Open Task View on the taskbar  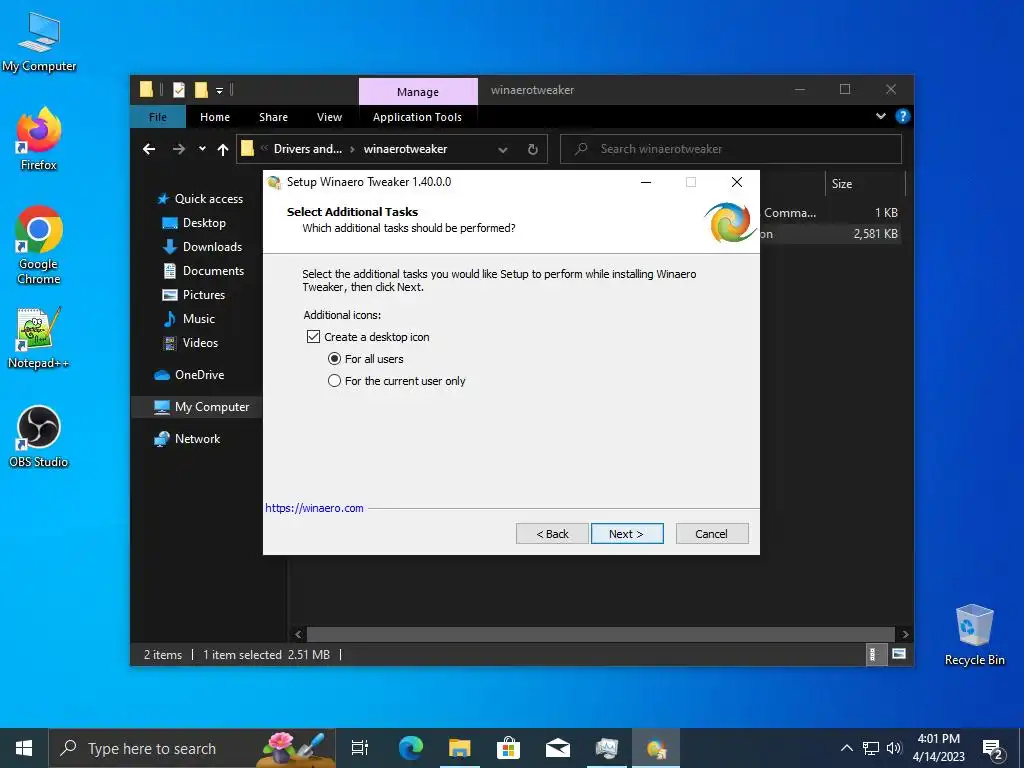[x=360, y=748]
